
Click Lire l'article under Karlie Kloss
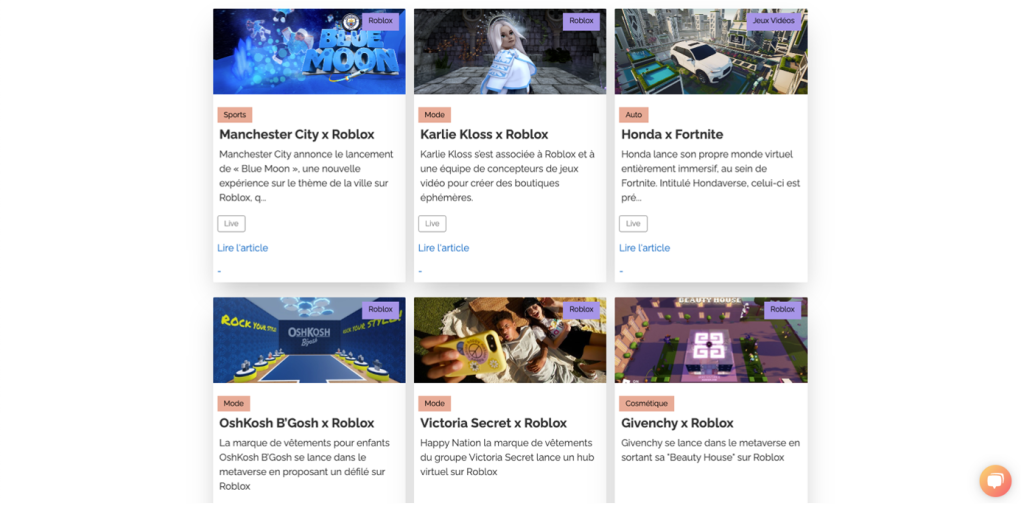pos(443,248)
